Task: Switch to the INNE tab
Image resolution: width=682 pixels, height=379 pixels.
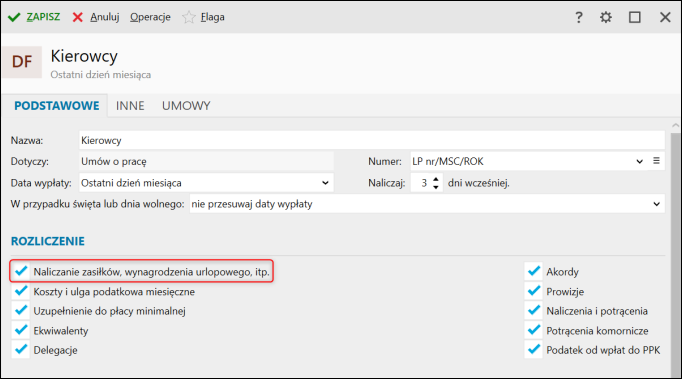Action: click(x=130, y=106)
